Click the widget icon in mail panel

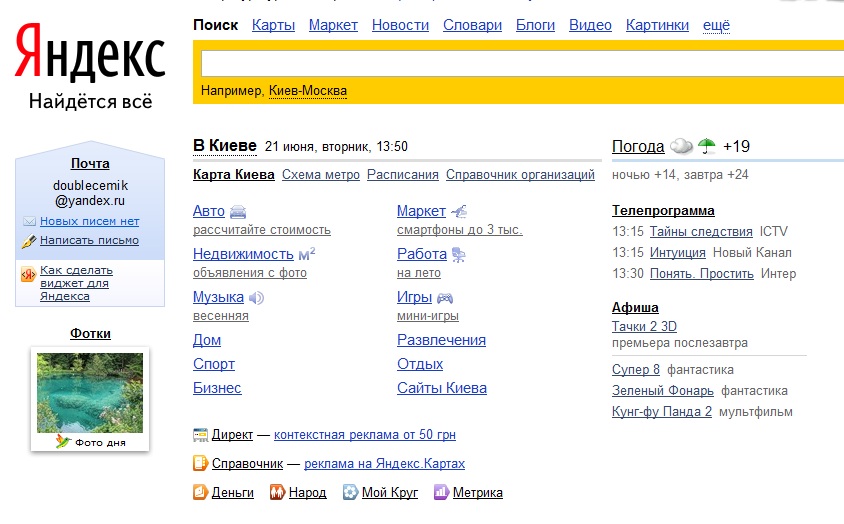click(x=28, y=276)
